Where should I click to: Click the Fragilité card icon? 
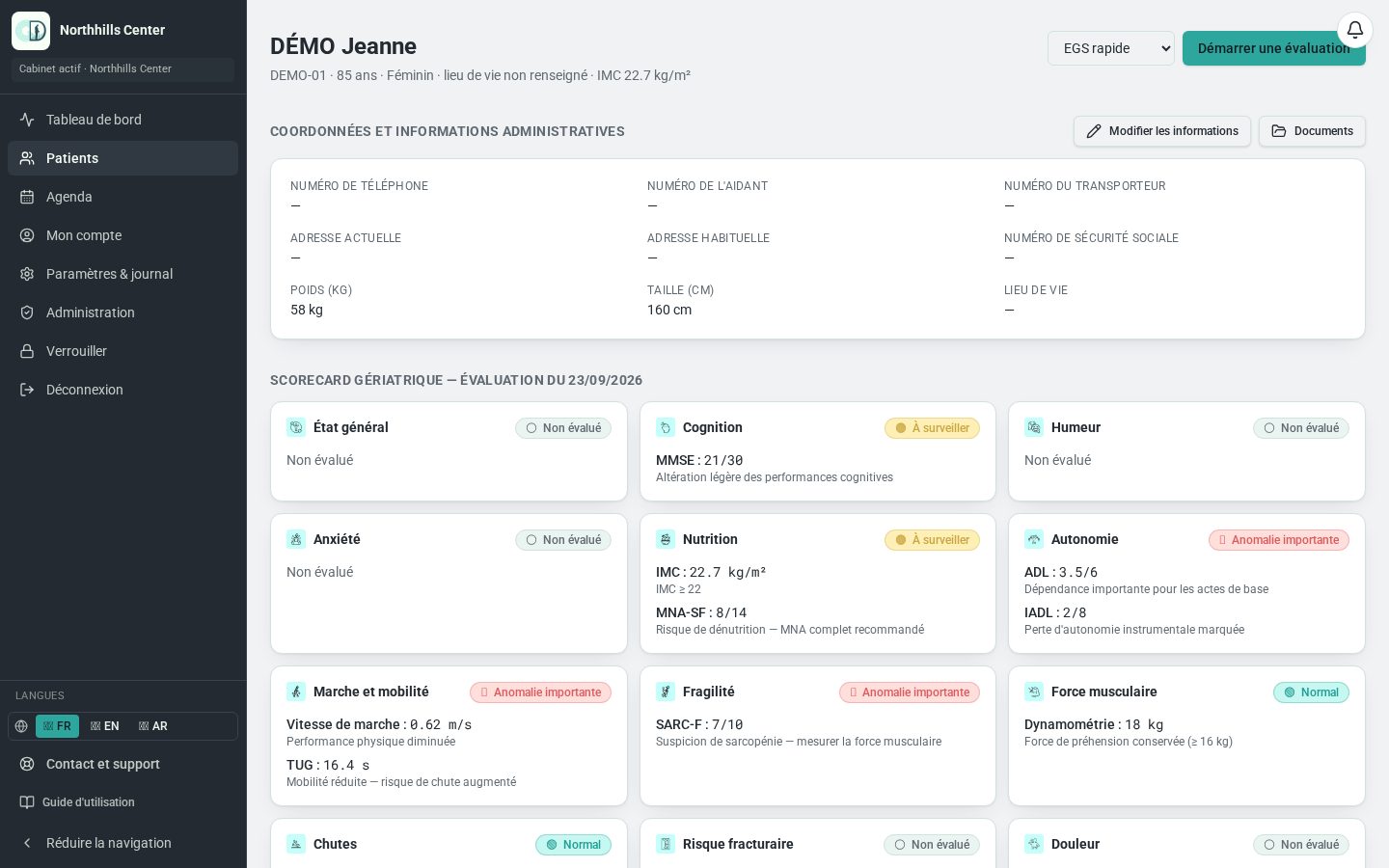coord(666,692)
